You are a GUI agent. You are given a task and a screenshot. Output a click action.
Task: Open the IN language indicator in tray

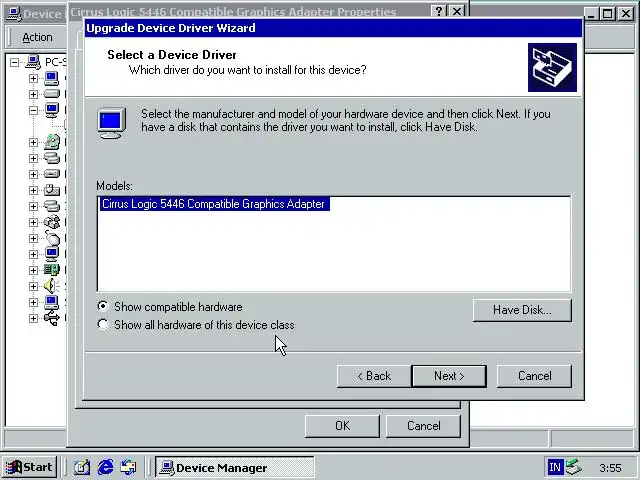pos(555,467)
